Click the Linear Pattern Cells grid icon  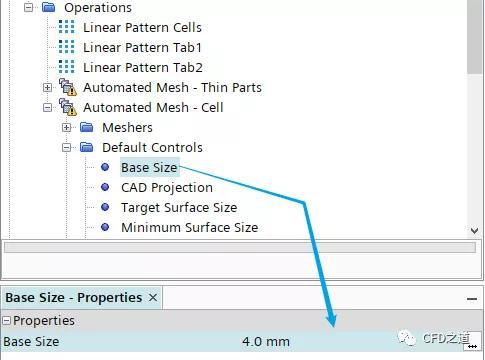(66, 27)
